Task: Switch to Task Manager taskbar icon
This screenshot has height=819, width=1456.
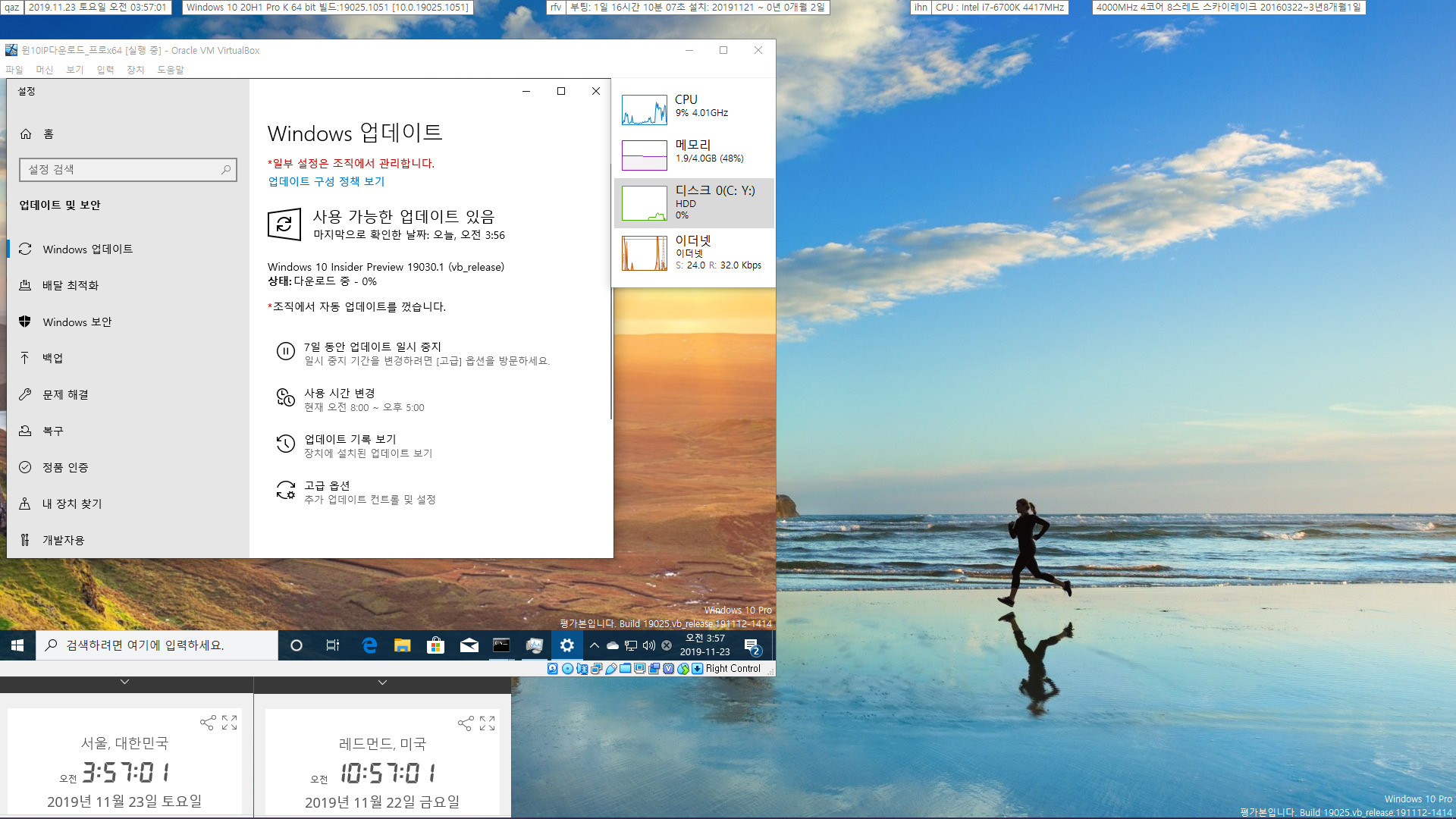Action: 535,645
